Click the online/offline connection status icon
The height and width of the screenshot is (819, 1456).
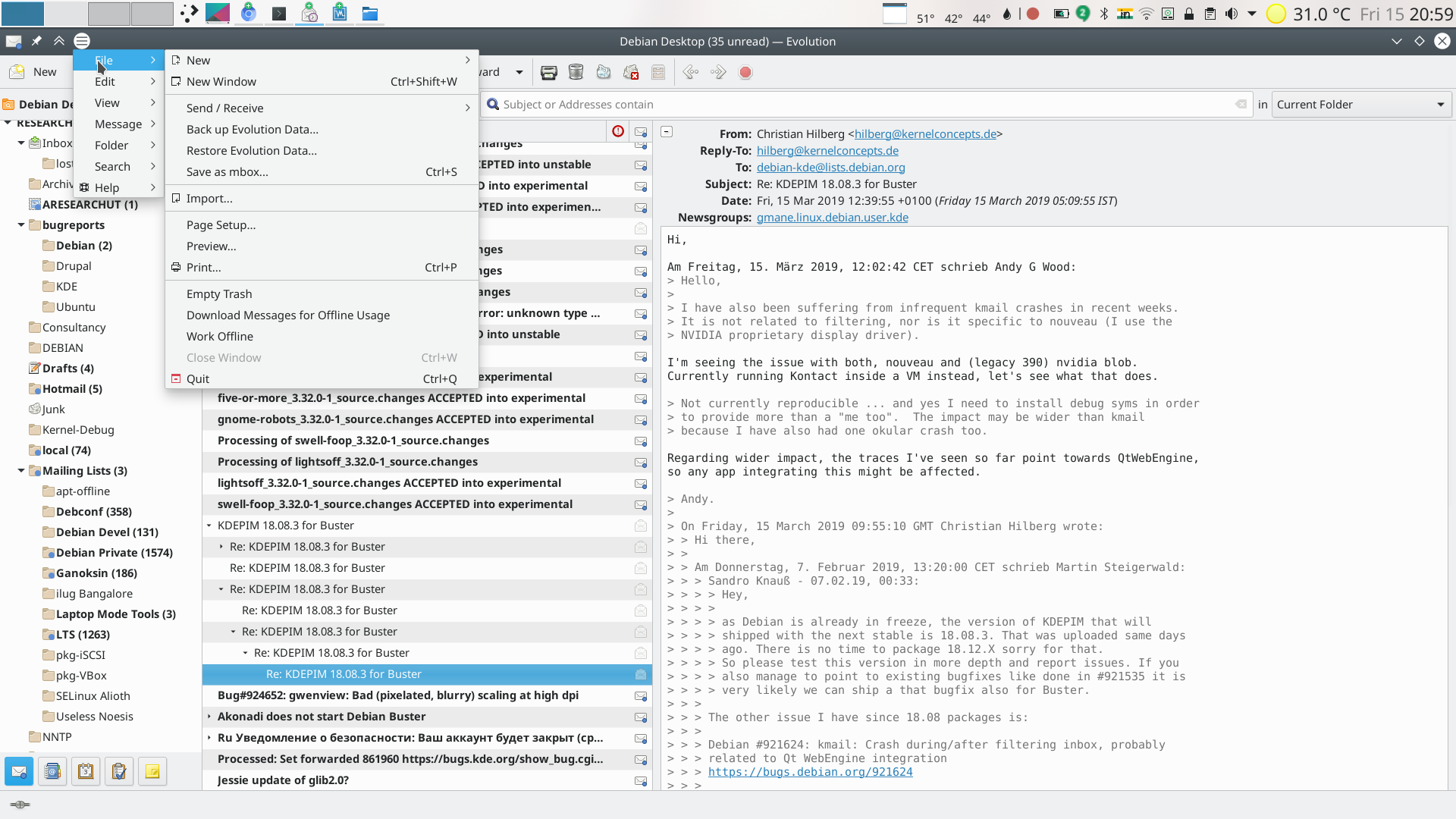20,805
